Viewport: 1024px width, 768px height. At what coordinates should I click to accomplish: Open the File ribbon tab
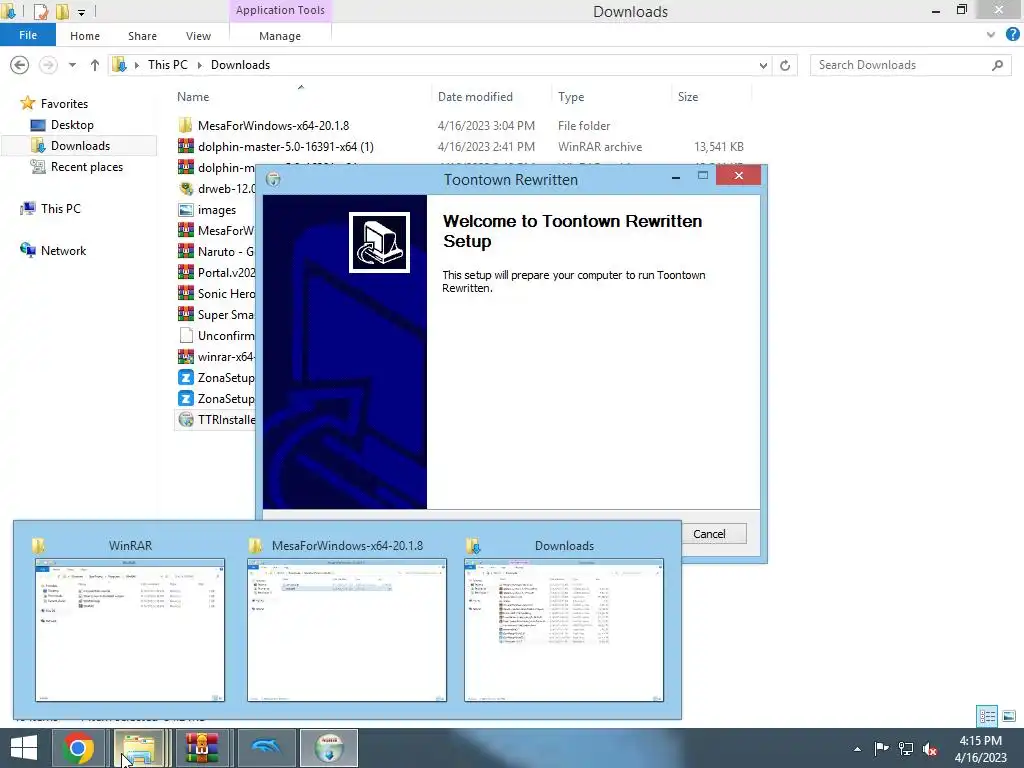[x=27, y=35]
